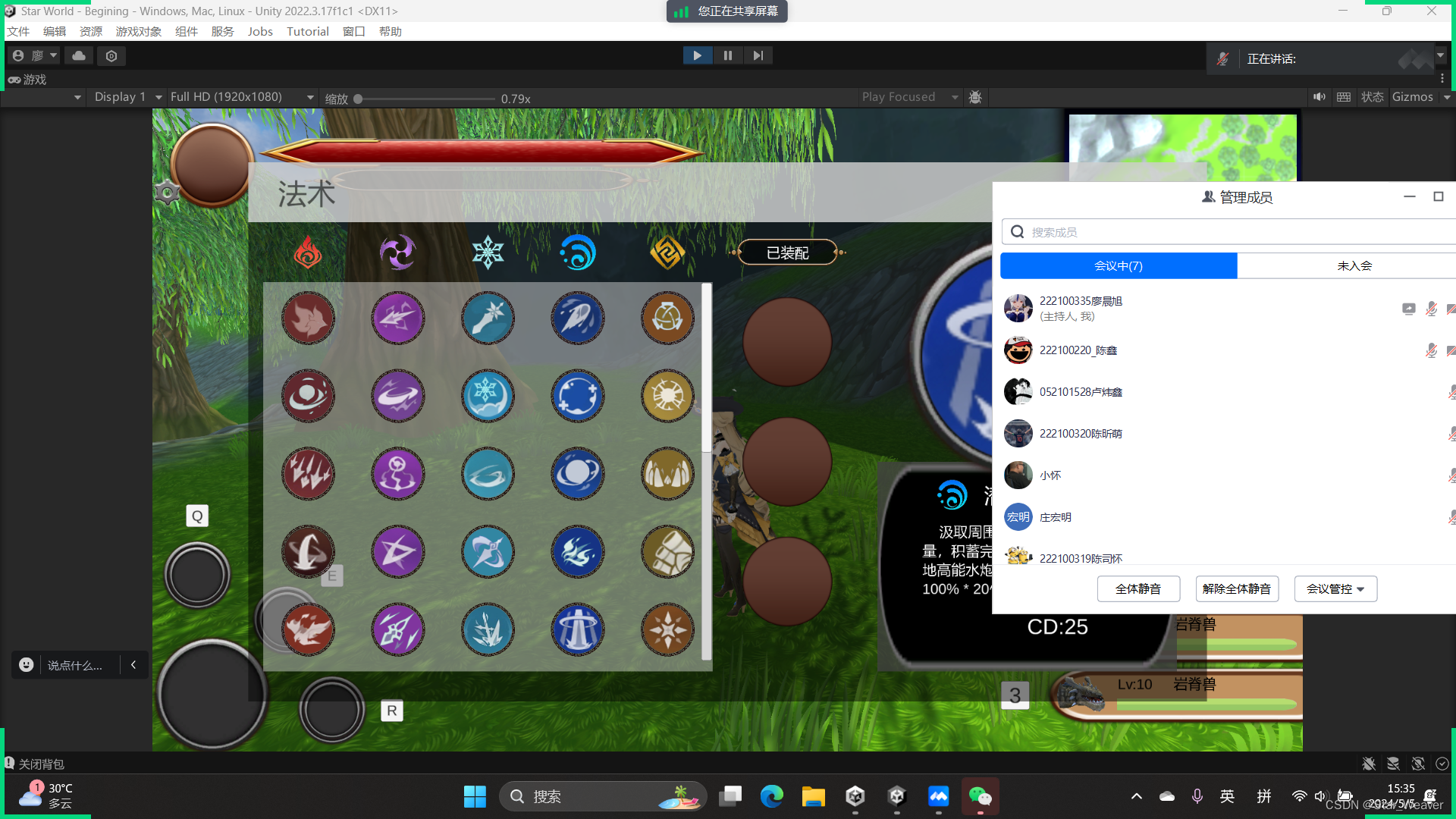This screenshot has height=819, width=1456.
Task: Toggle the game view audio mute
Action: (x=1319, y=97)
